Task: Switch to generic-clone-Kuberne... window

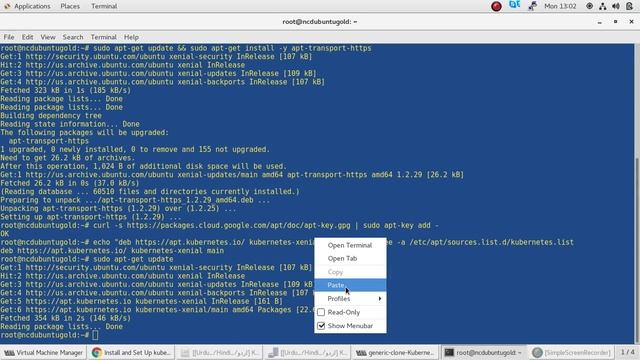Action: point(396,352)
